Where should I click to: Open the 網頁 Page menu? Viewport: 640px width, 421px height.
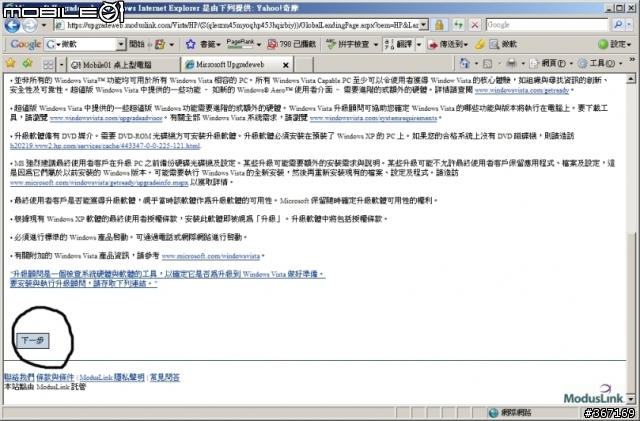[550, 64]
